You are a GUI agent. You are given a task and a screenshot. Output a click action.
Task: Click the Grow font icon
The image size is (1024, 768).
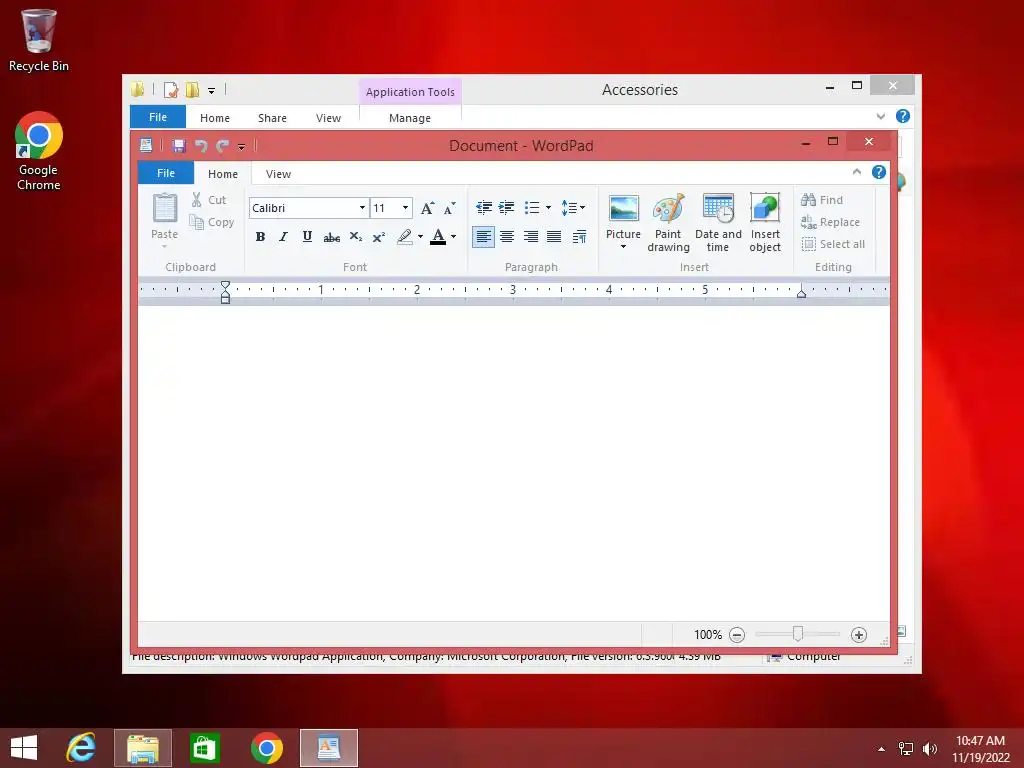[427, 208]
